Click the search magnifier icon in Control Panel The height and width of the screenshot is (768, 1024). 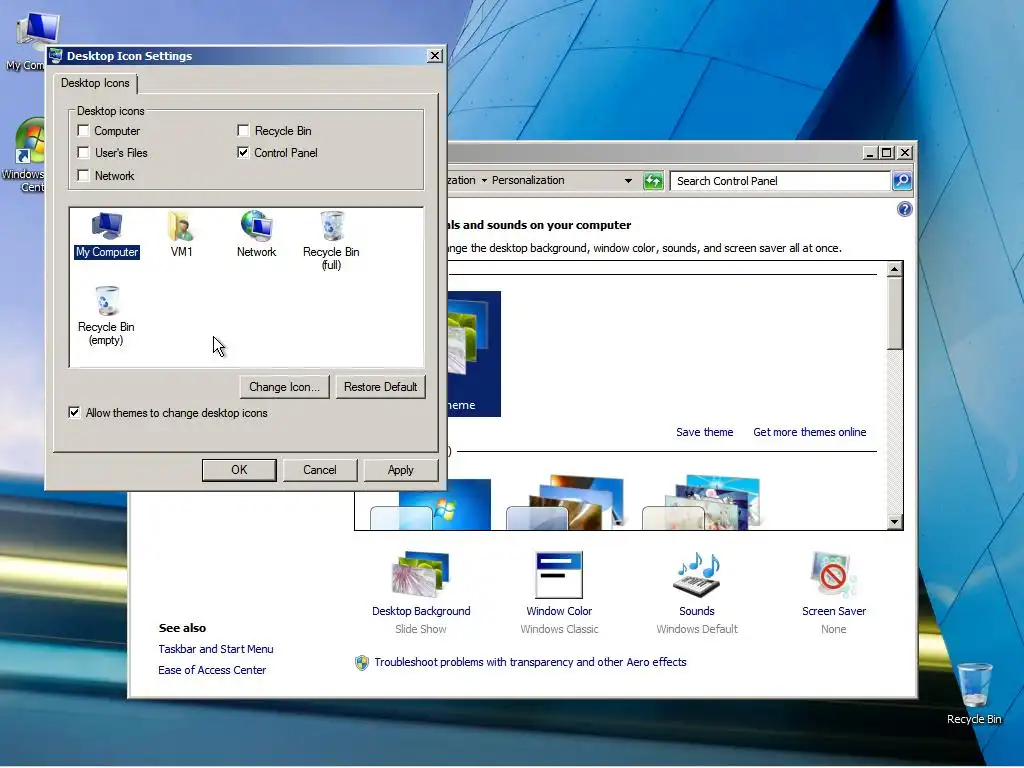[902, 181]
